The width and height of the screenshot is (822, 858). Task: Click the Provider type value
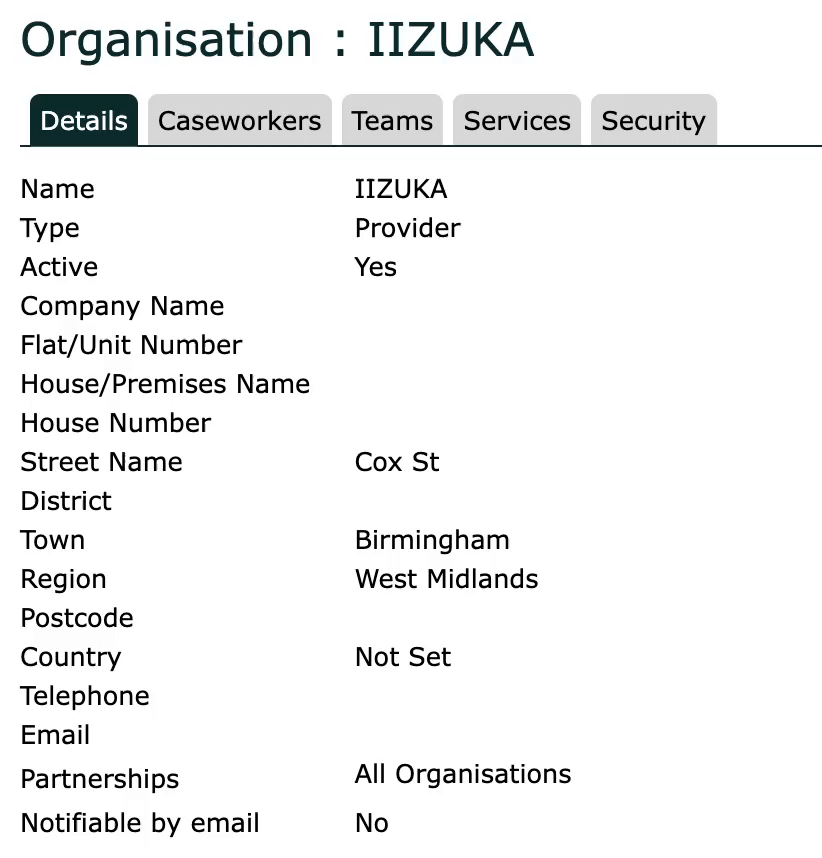point(407,228)
